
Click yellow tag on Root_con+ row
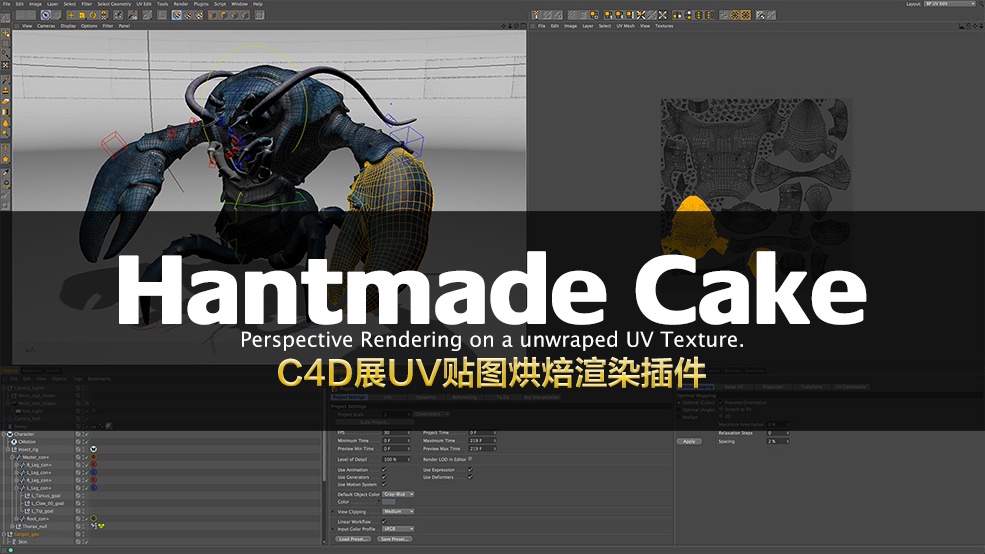pos(94,518)
